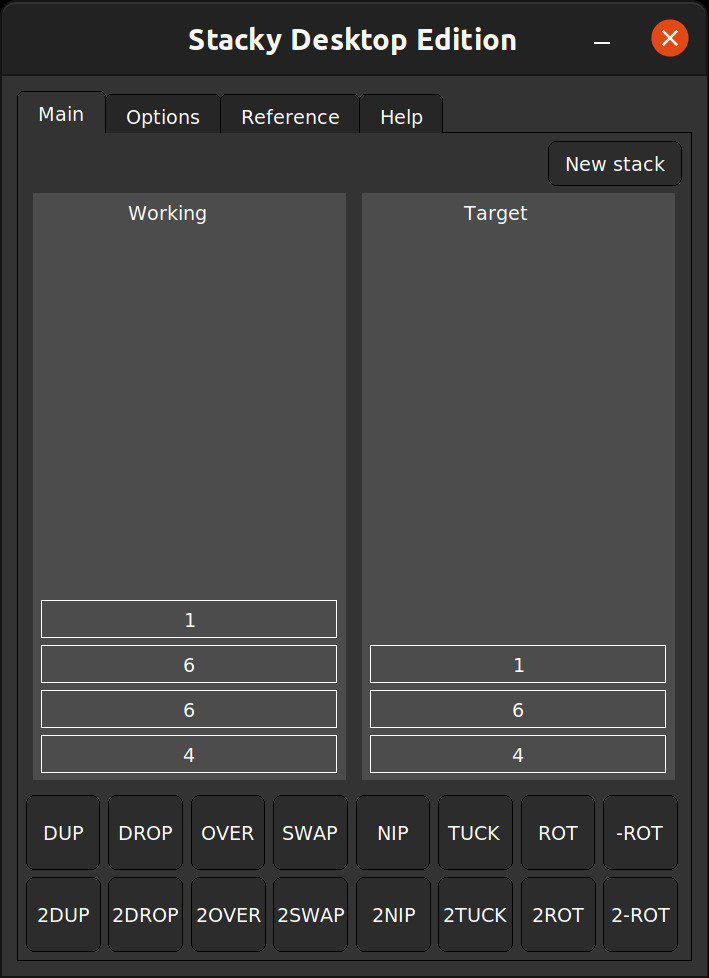The width and height of the screenshot is (709, 978).
Task: Click the 2DROP button
Action: point(145,914)
